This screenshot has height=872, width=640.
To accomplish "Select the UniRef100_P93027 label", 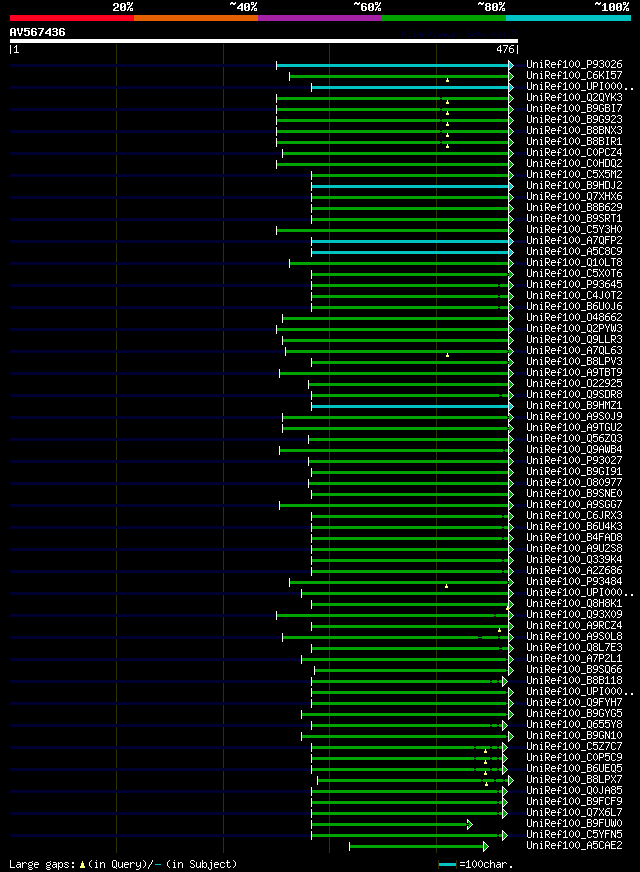I will [x=574, y=460].
